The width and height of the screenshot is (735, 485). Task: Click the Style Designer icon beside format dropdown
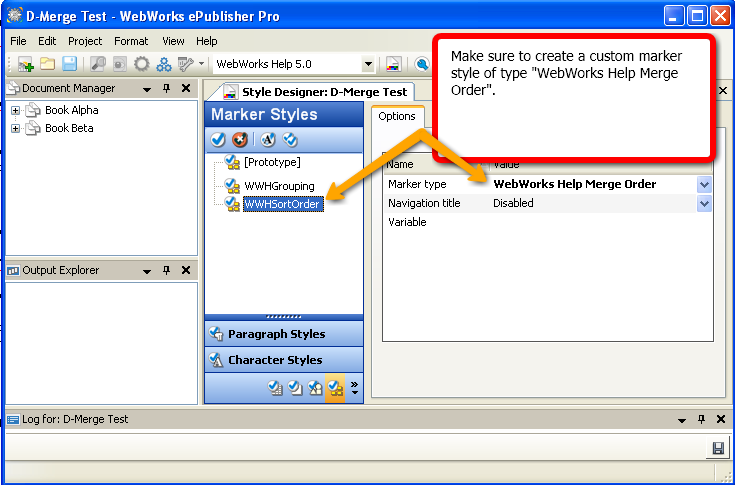pyautogui.click(x=394, y=64)
